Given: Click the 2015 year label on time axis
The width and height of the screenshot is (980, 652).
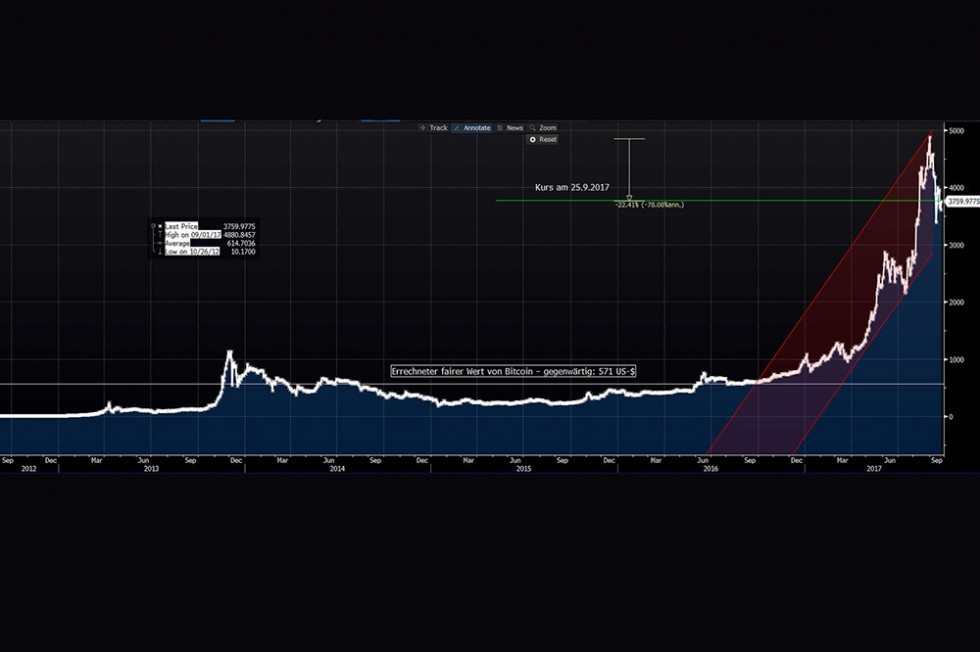Looking at the screenshot, I should point(524,468).
